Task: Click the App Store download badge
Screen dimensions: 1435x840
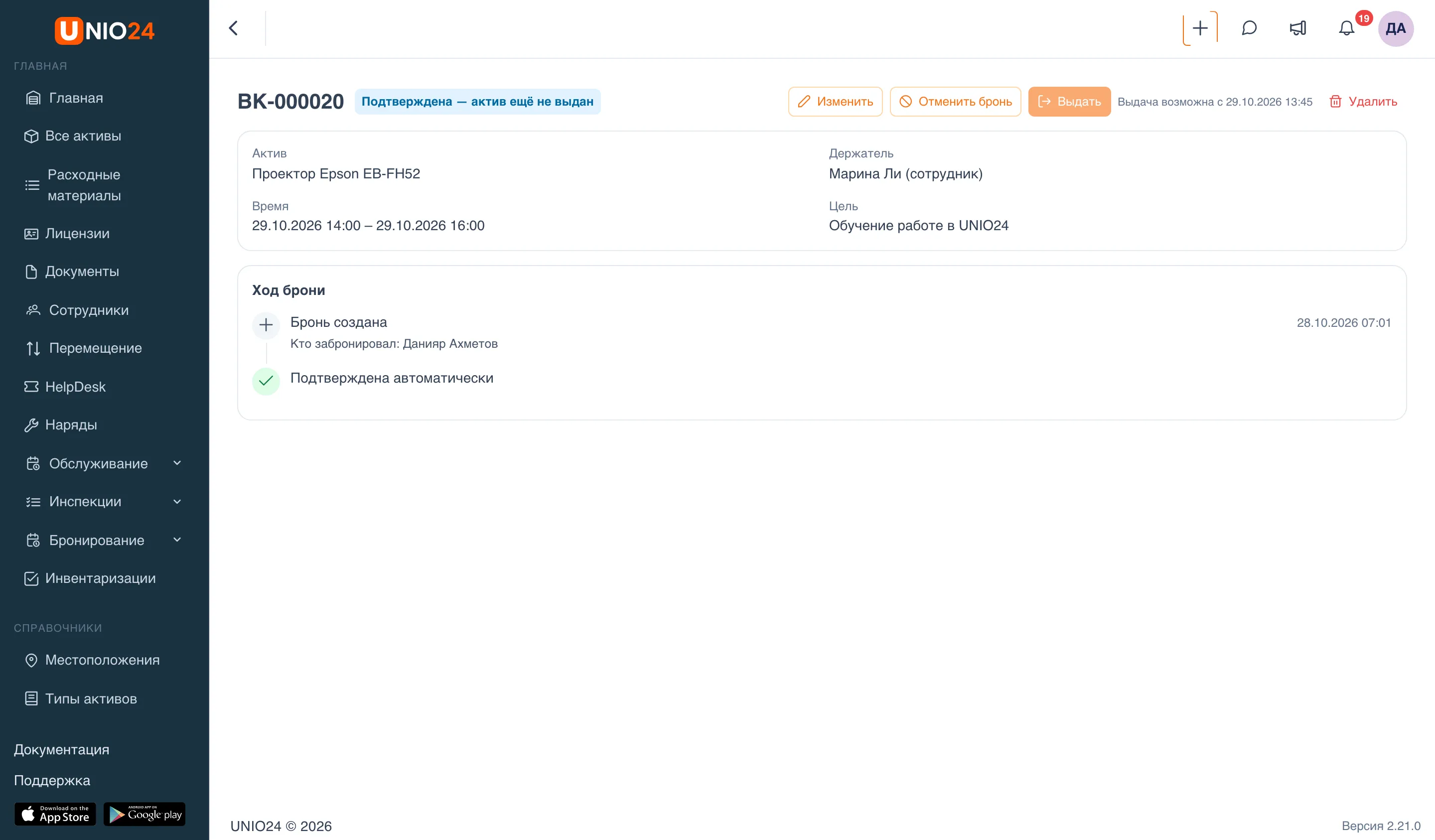Action: [x=55, y=814]
